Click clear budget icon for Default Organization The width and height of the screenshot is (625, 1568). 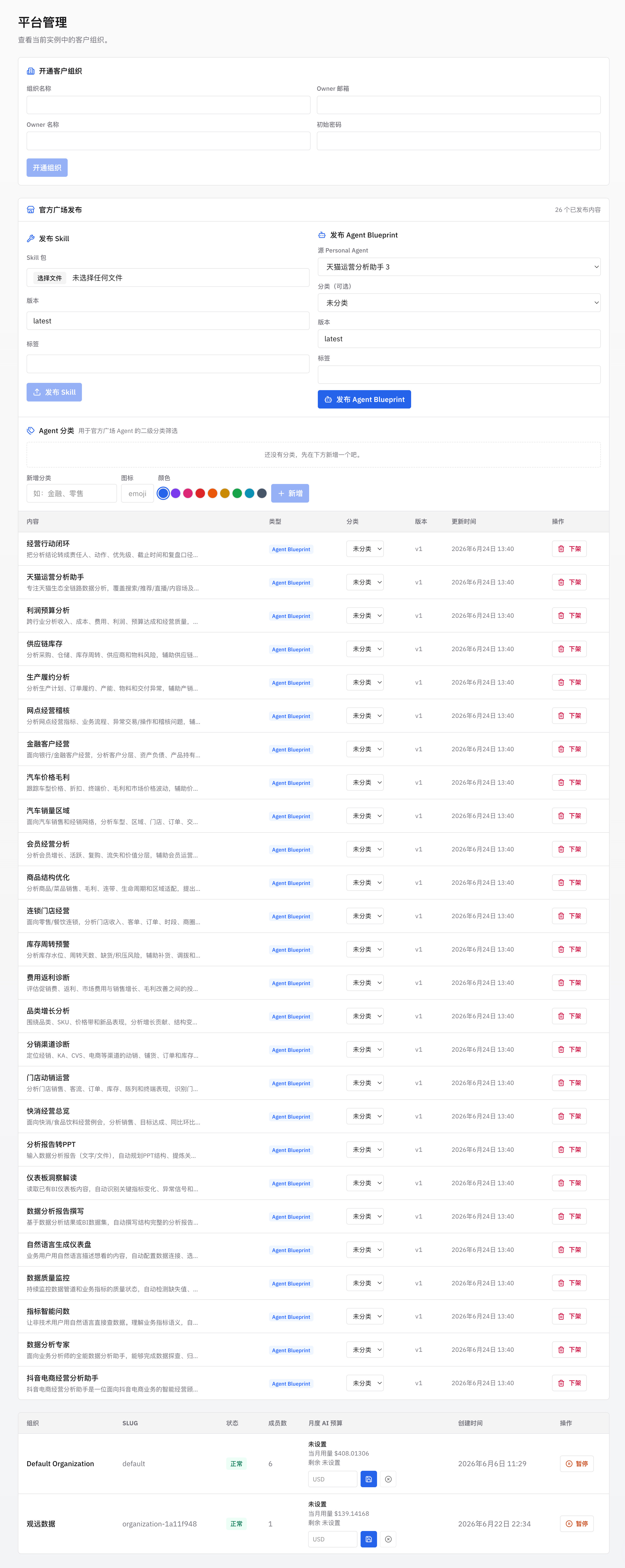click(388, 1479)
